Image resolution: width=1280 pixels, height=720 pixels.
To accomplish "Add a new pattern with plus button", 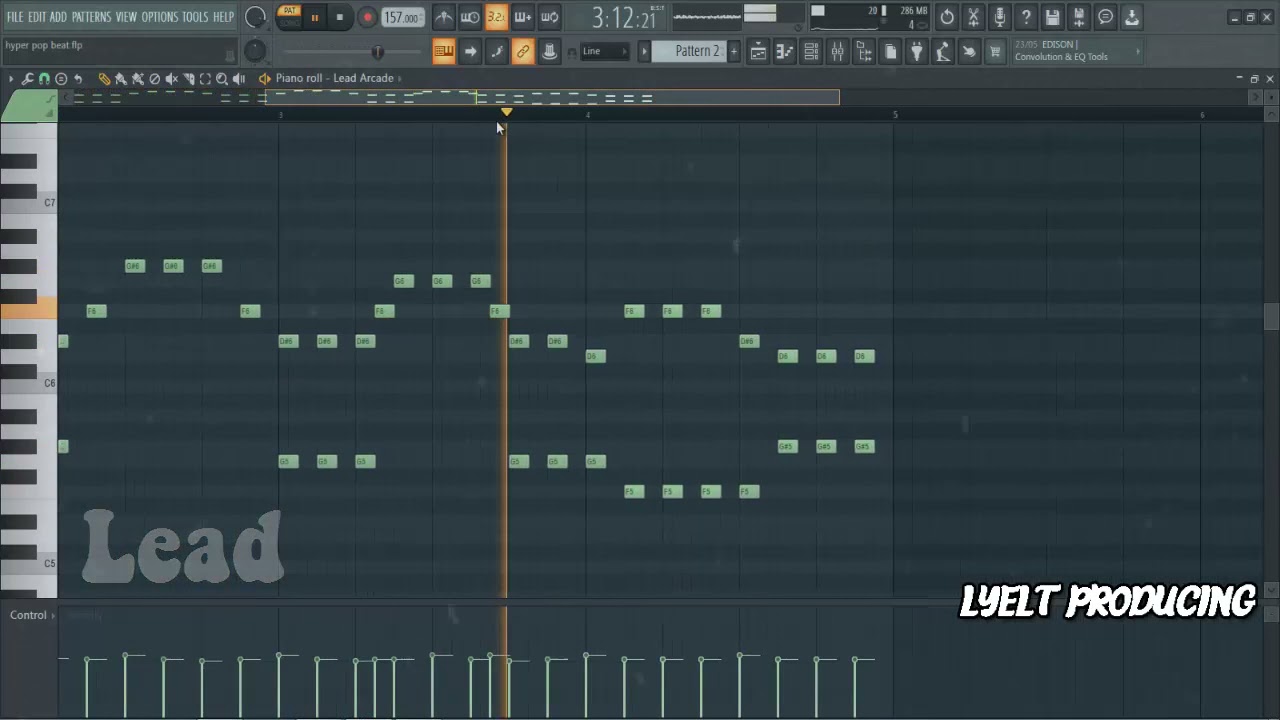I will (x=733, y=51).
